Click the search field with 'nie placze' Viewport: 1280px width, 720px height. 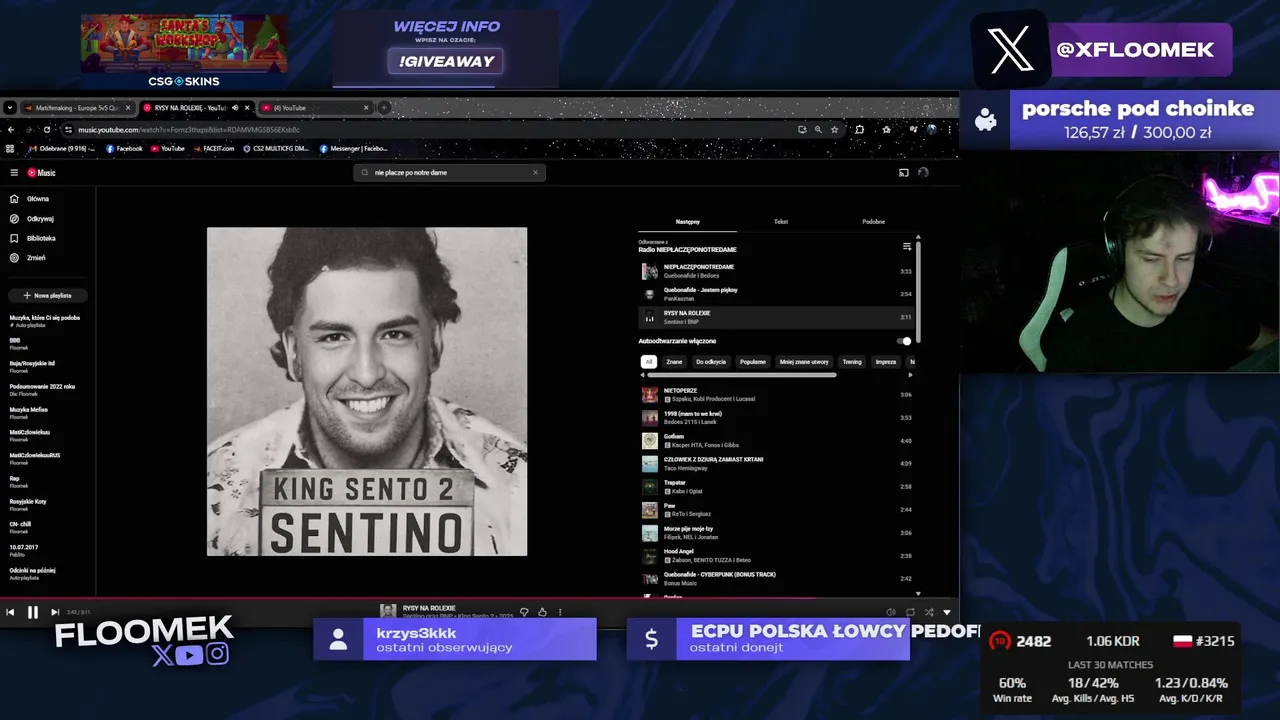tap(450, 172)
